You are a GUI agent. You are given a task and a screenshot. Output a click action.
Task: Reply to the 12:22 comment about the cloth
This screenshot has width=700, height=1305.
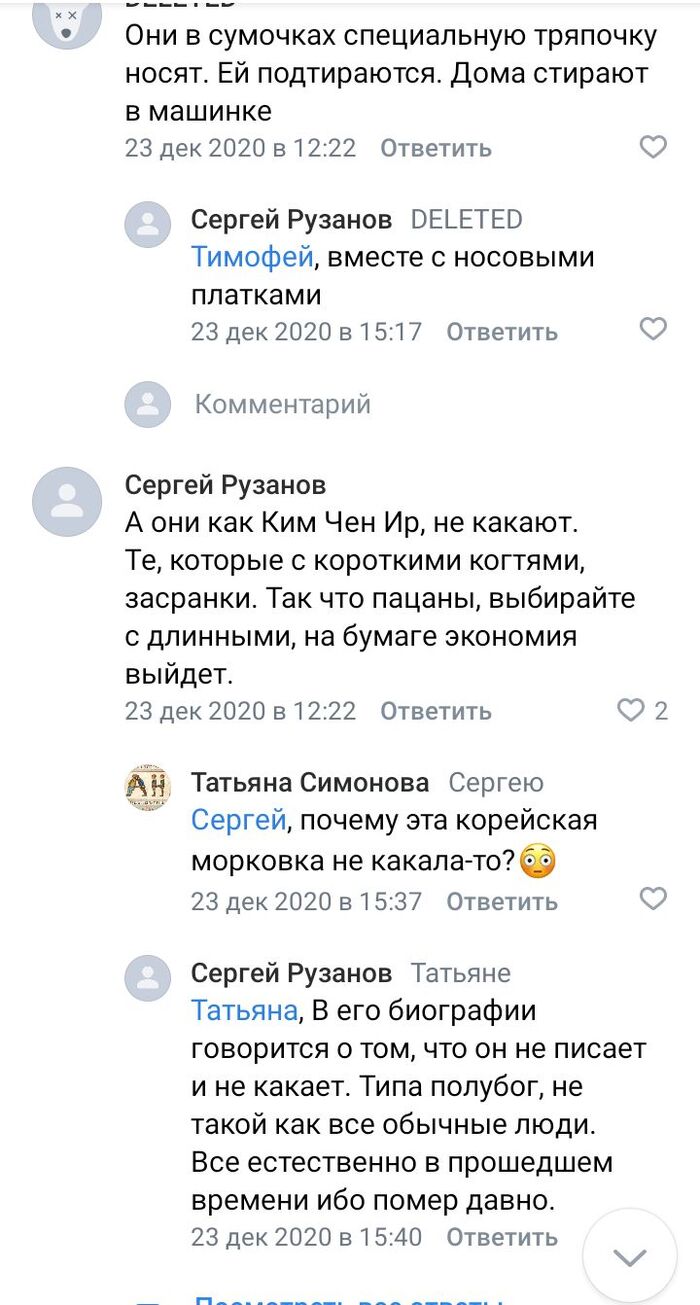[436, 149]
